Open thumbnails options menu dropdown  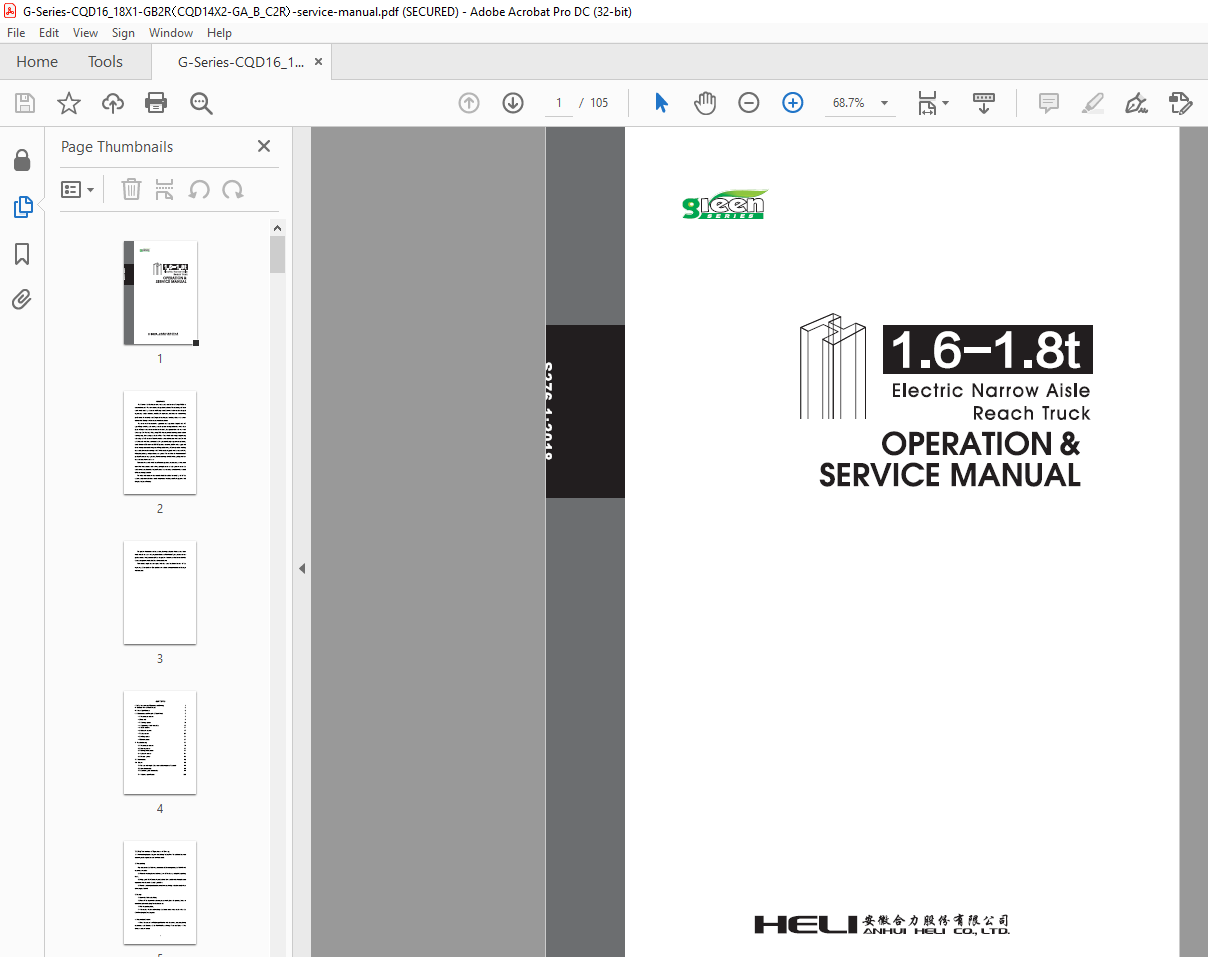78,189
